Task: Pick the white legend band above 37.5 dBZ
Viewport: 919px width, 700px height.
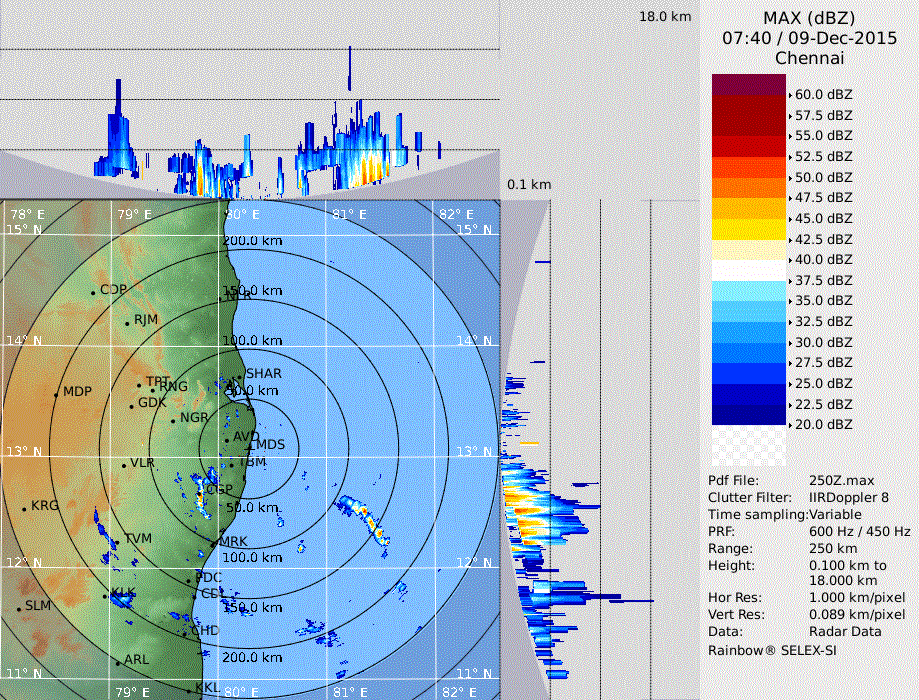Action: coord(749,270)
